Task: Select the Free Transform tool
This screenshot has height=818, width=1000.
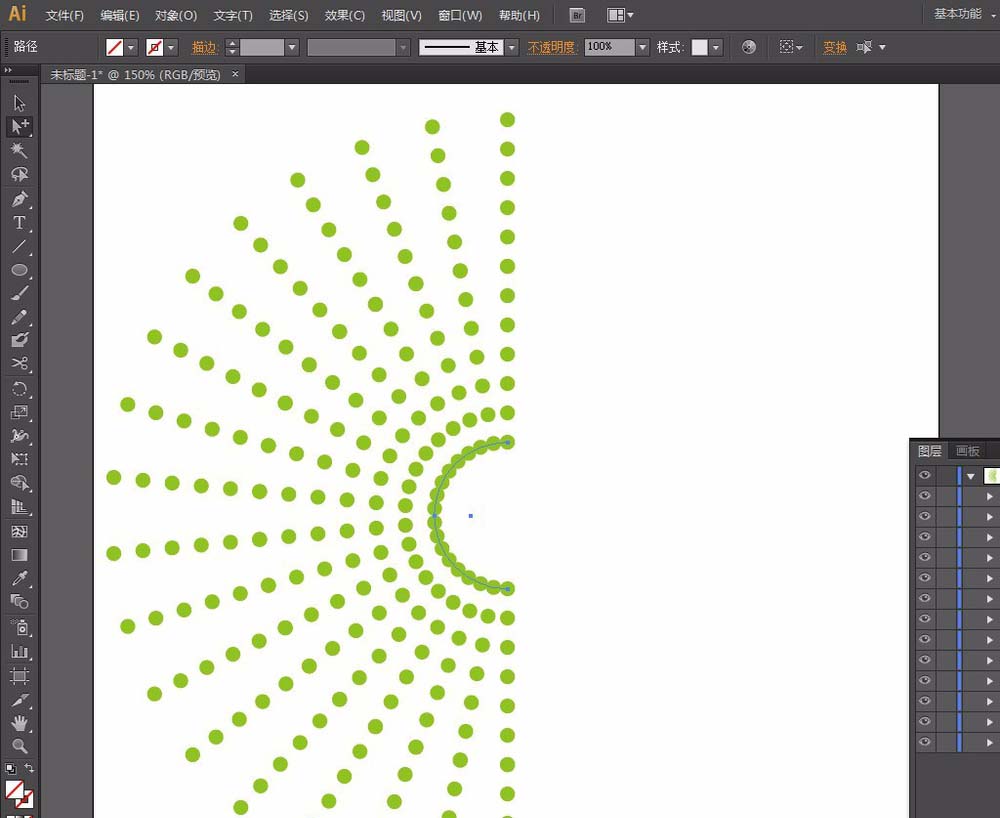Action: coord(19,459)
